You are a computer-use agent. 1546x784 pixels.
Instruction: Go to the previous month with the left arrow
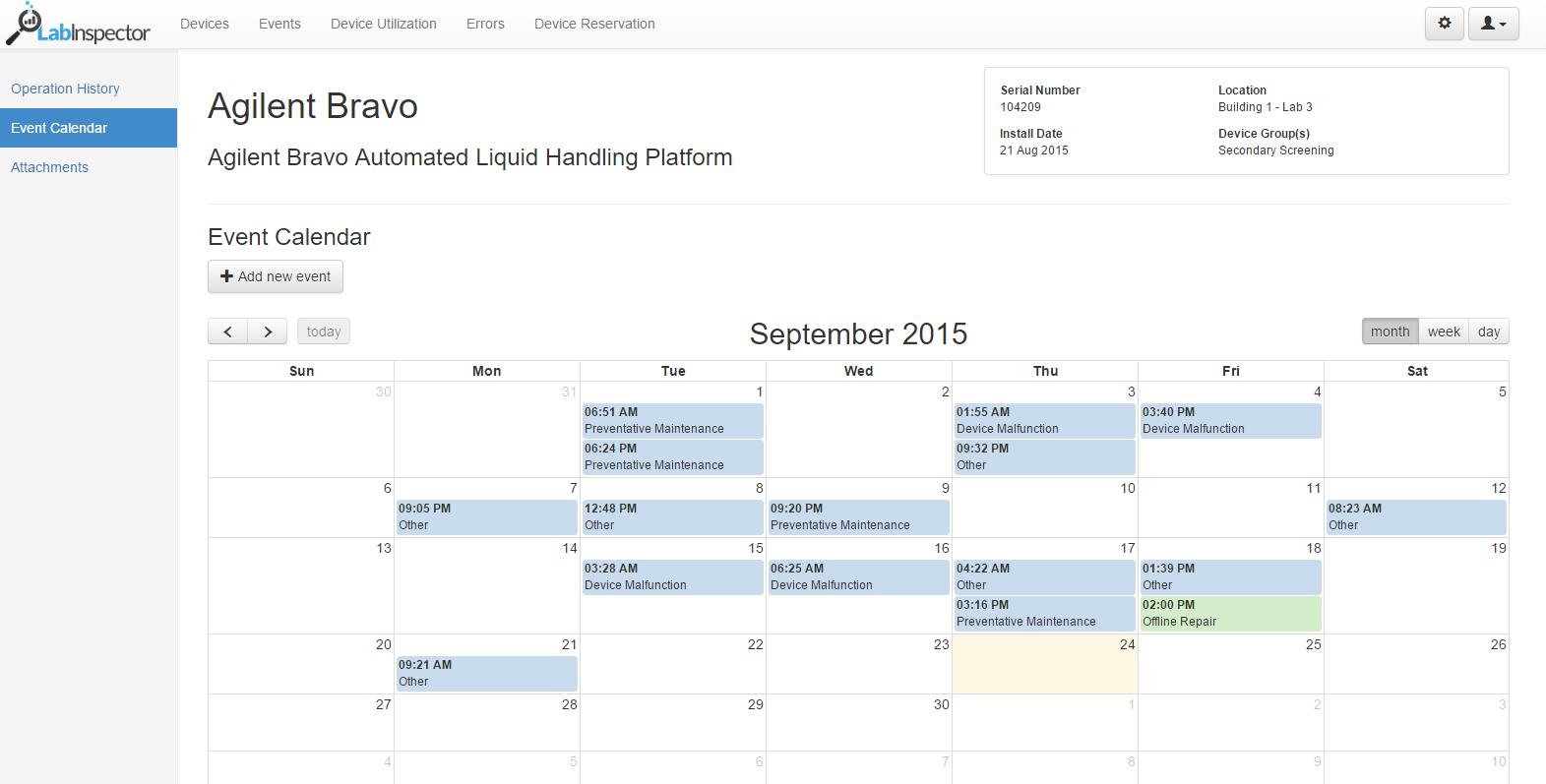(227, 332)
